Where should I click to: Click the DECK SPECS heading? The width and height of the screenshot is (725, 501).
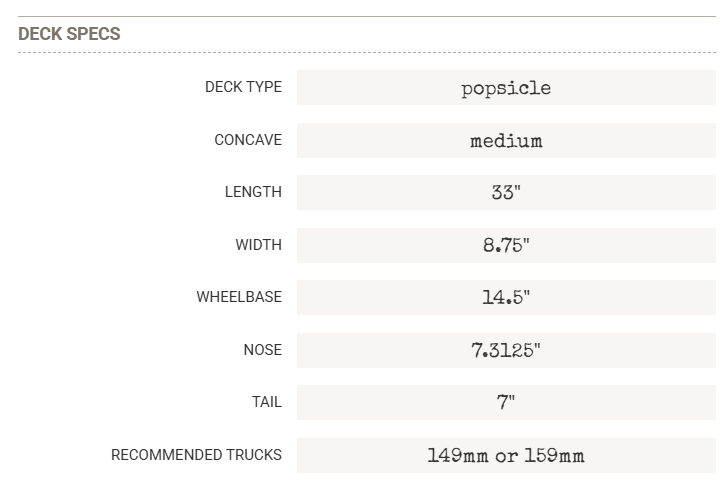(69, 34)
